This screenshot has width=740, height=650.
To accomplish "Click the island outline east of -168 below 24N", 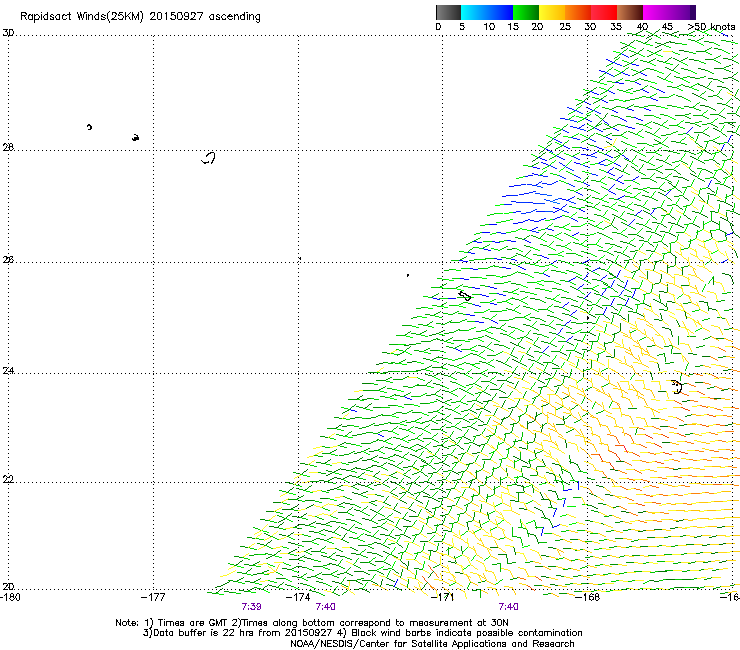I will [677, 387].
